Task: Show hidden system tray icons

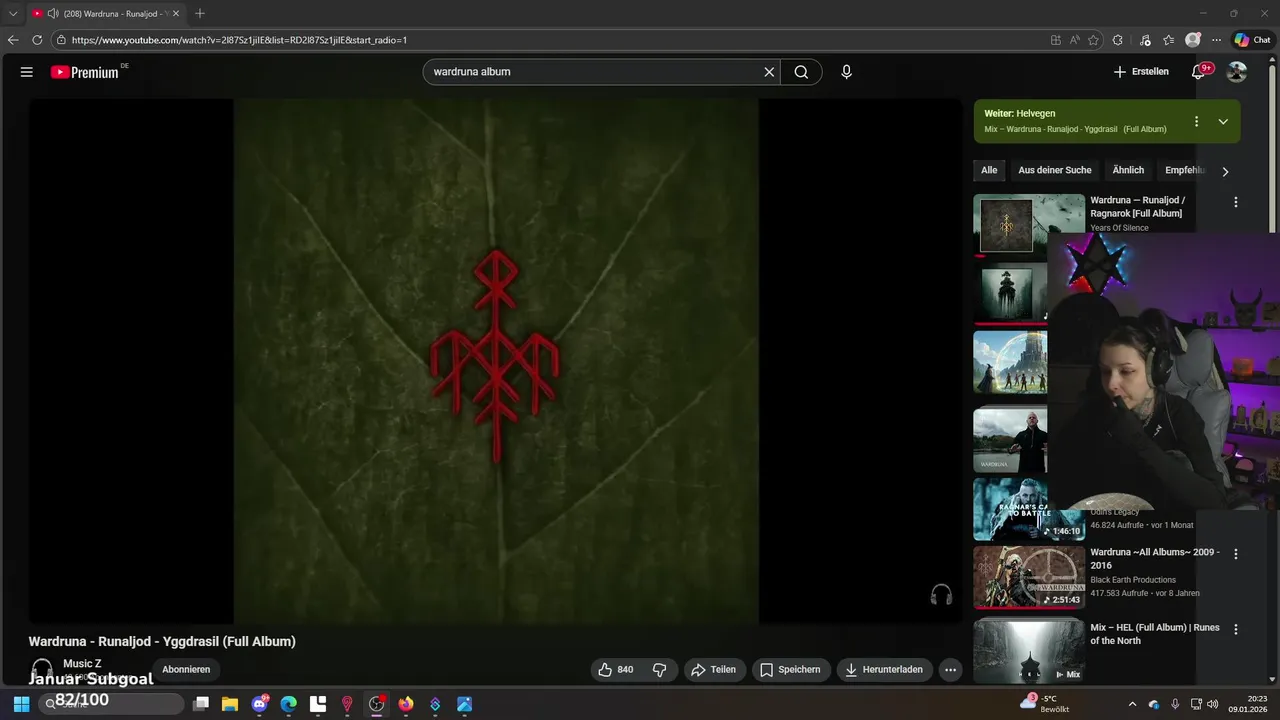Action: coord(1132,704)
